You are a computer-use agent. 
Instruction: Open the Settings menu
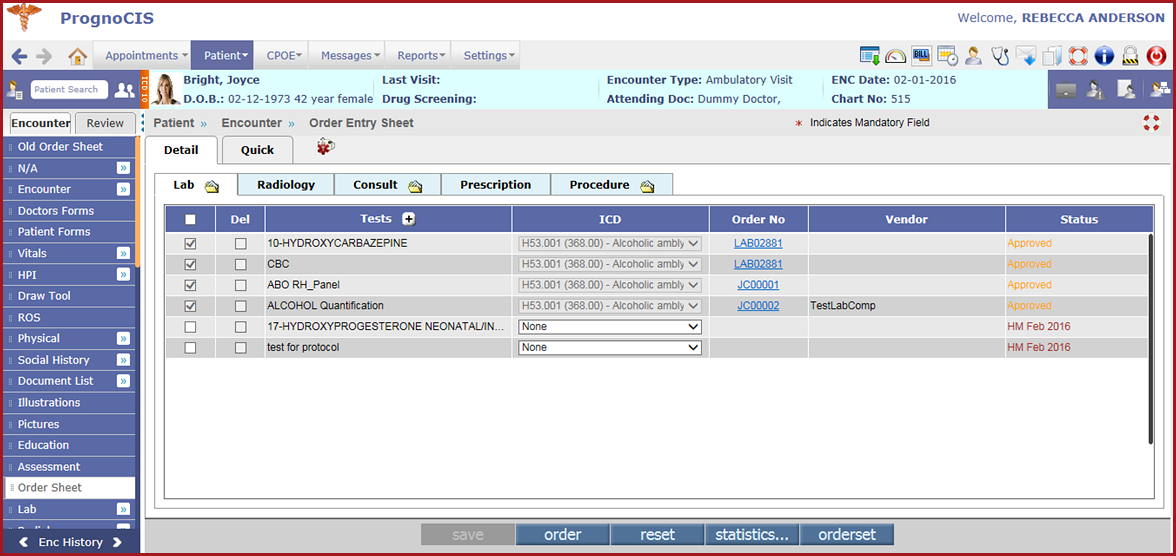[x=485, y=56]
